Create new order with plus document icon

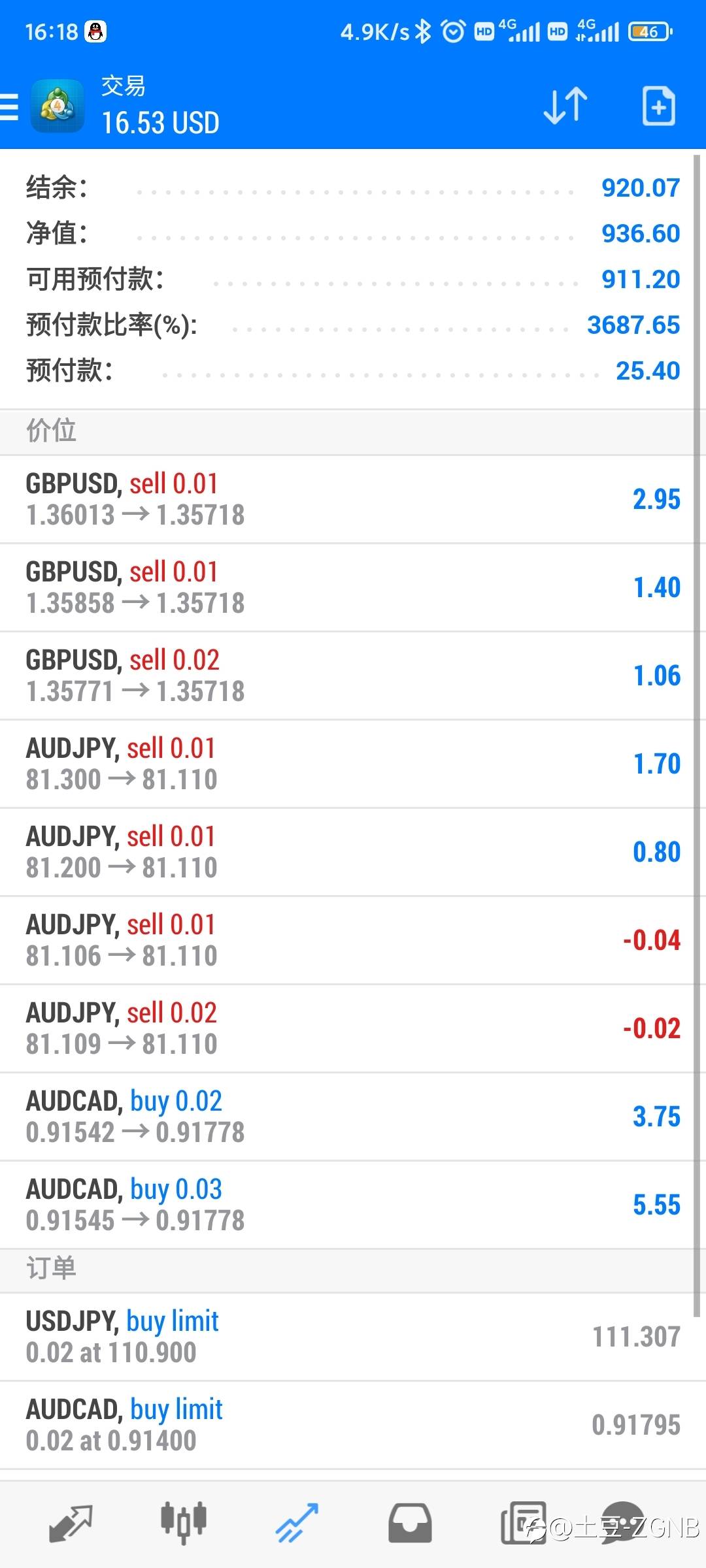coord(658,105)
